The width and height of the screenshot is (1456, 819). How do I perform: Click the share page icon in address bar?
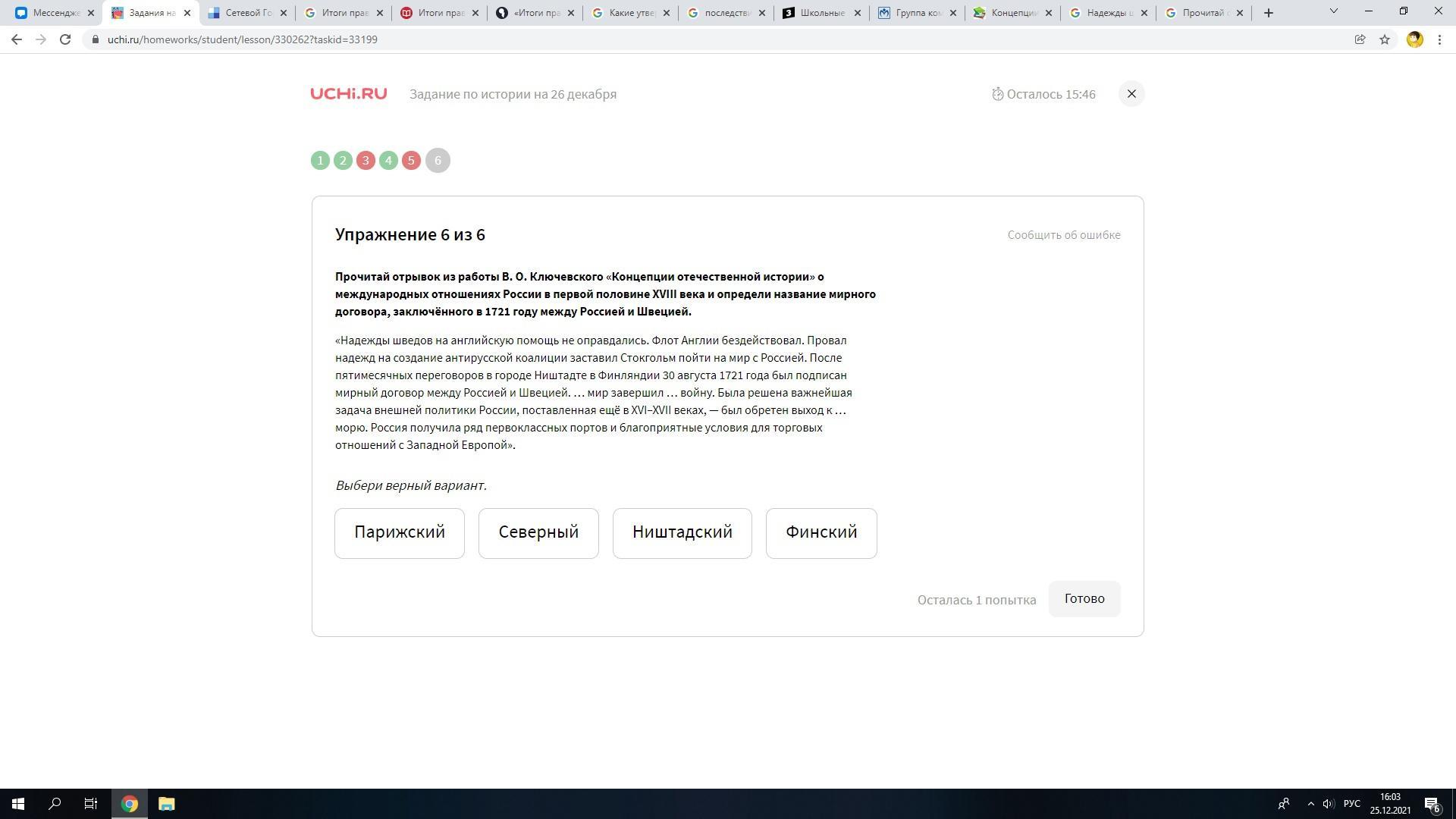click(x=1360, y=39)
